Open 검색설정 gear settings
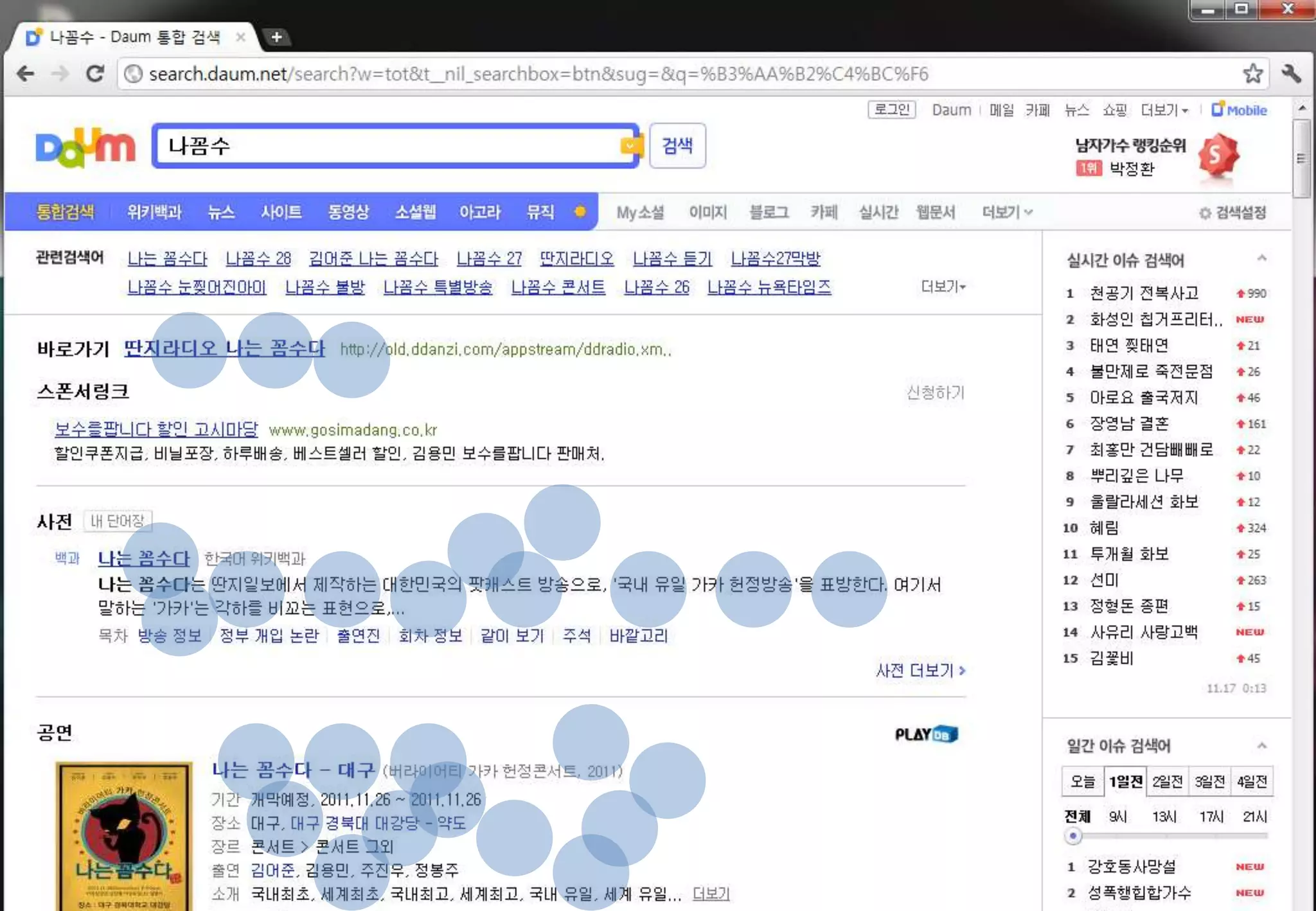Viewport: 1316px width, 911px height. pyautogui.click(x=1232, y=213)
